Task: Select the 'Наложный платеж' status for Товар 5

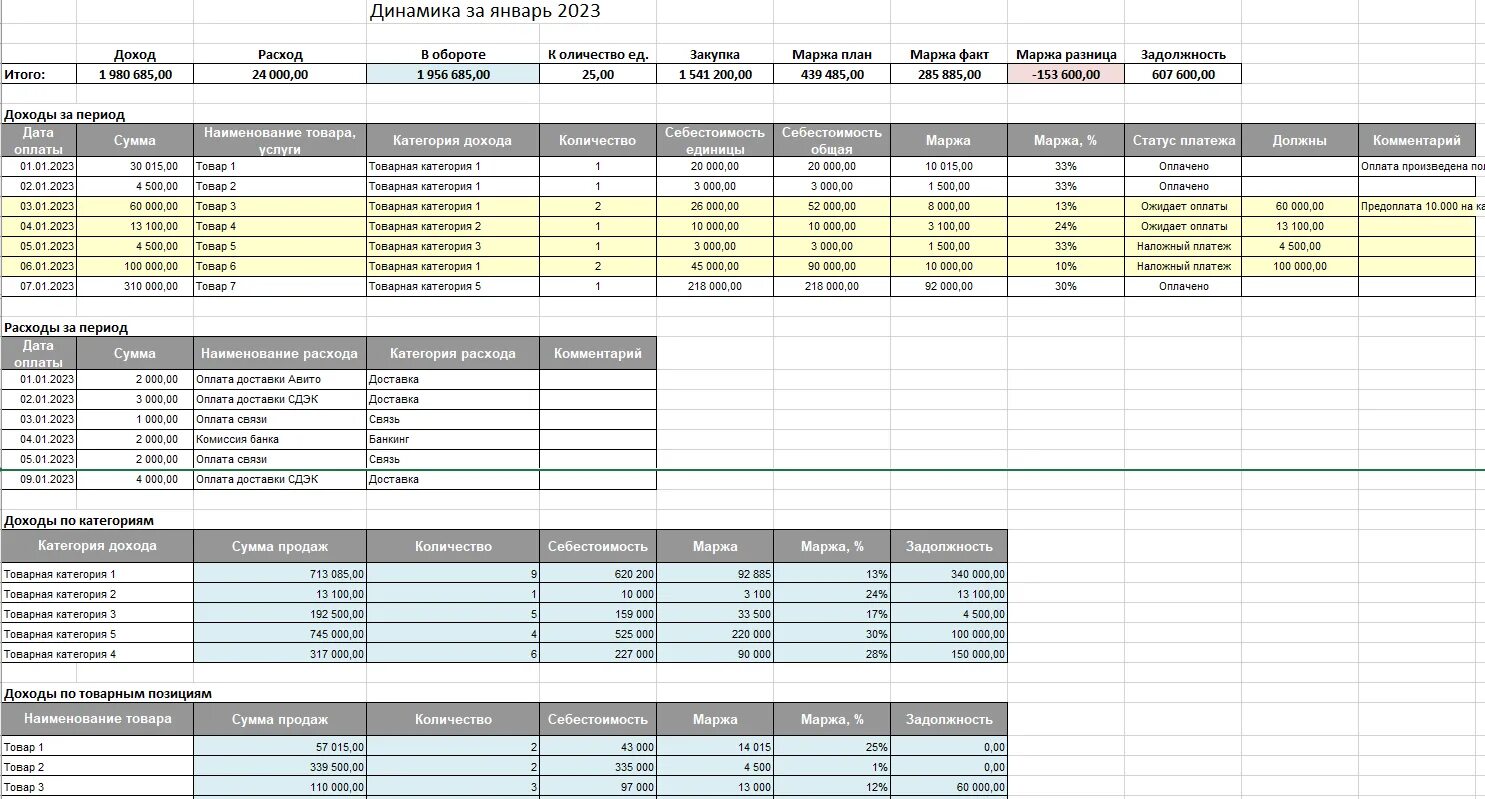Action: [1183, 246]
